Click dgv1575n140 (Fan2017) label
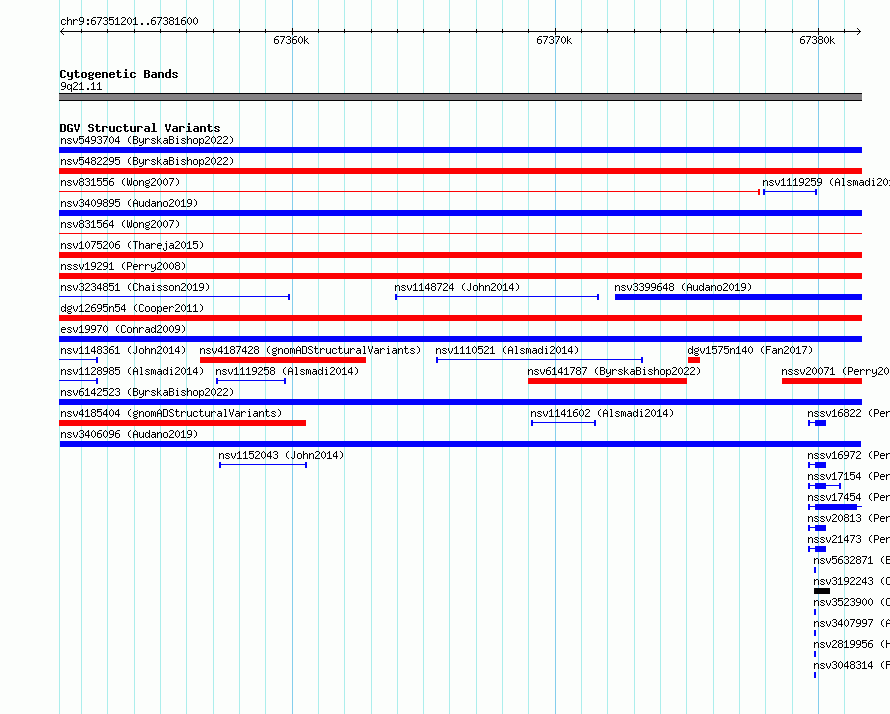The image size is (890, 714). (750, 350)
